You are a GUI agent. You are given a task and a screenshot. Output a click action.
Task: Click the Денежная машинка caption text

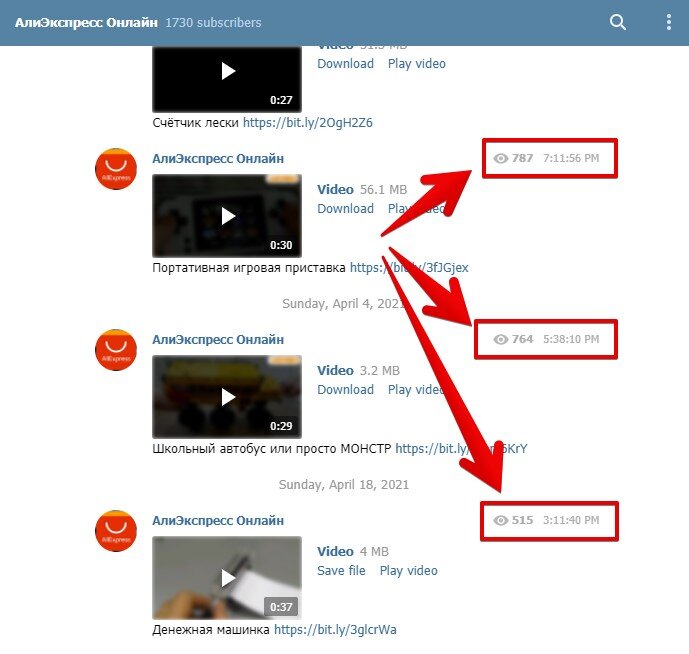[211, 630]
